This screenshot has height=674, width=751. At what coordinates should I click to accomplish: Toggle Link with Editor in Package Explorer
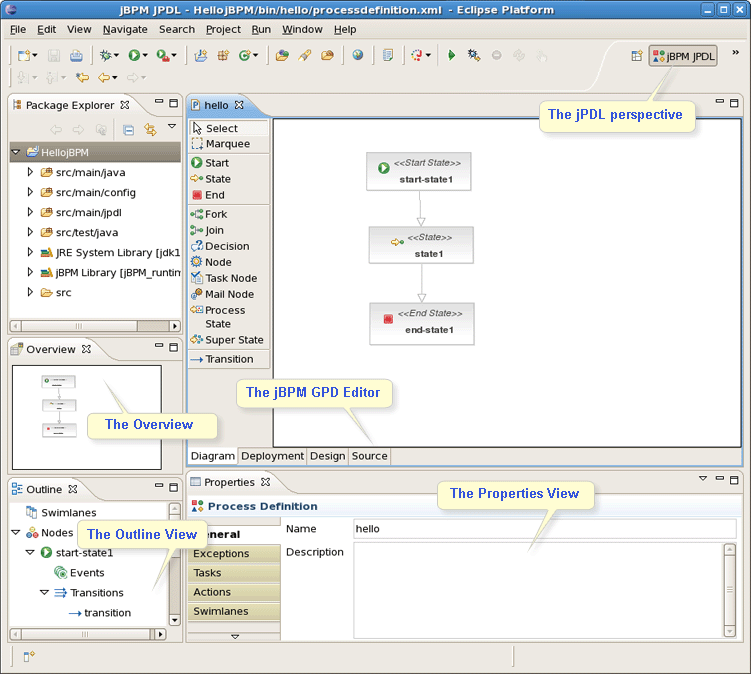(x=150, y=129)
